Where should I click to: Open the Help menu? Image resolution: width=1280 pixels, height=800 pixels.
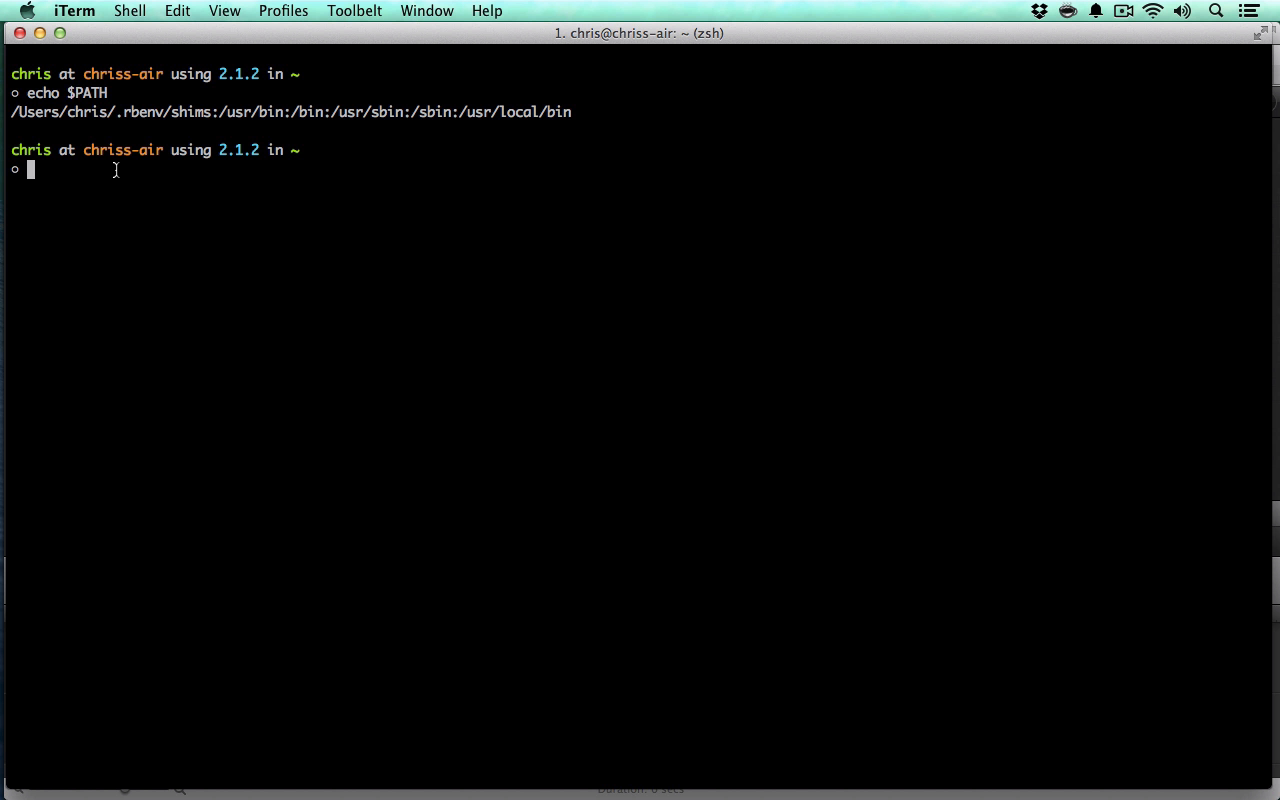[x=487, y=11]
